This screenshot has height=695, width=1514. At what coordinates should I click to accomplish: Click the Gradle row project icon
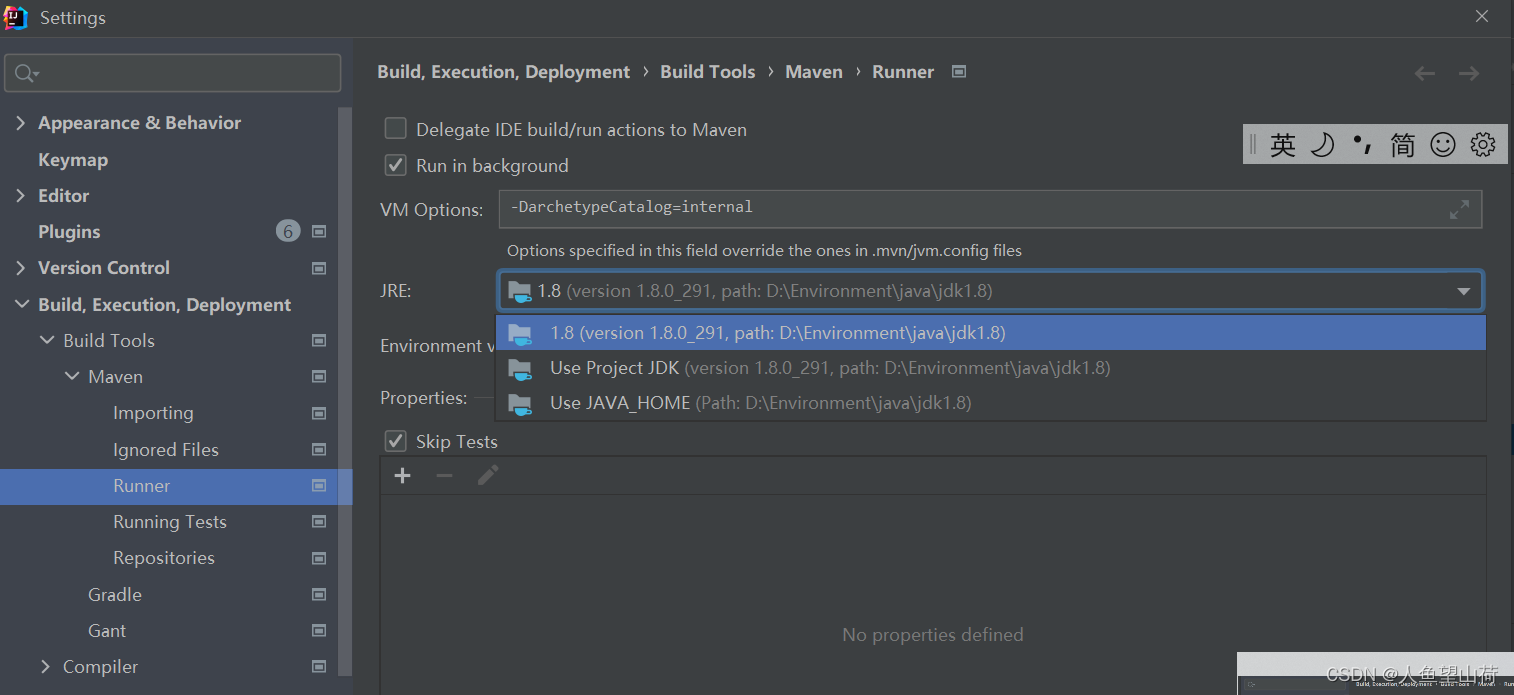tap(319, 595)
